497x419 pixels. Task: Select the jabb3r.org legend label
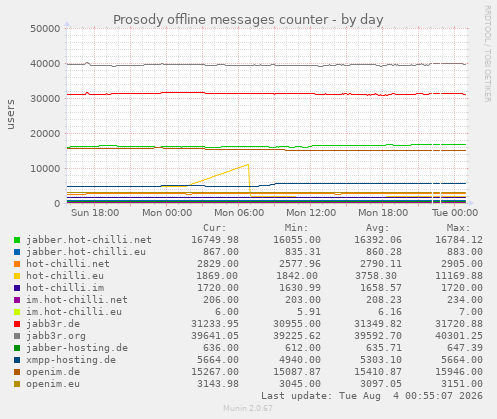56,336
